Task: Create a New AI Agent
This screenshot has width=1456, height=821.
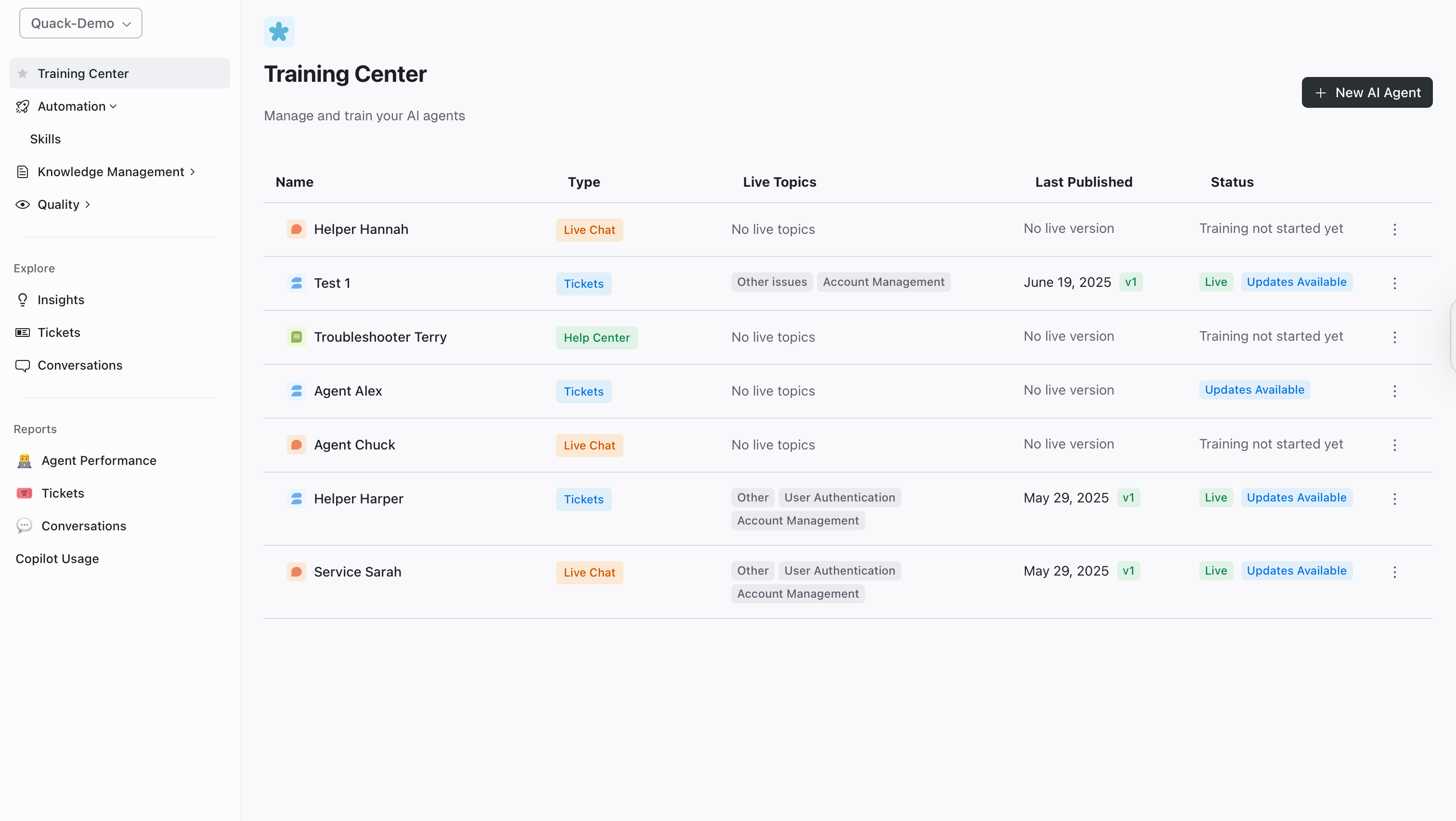Action: pos(1367,92)
